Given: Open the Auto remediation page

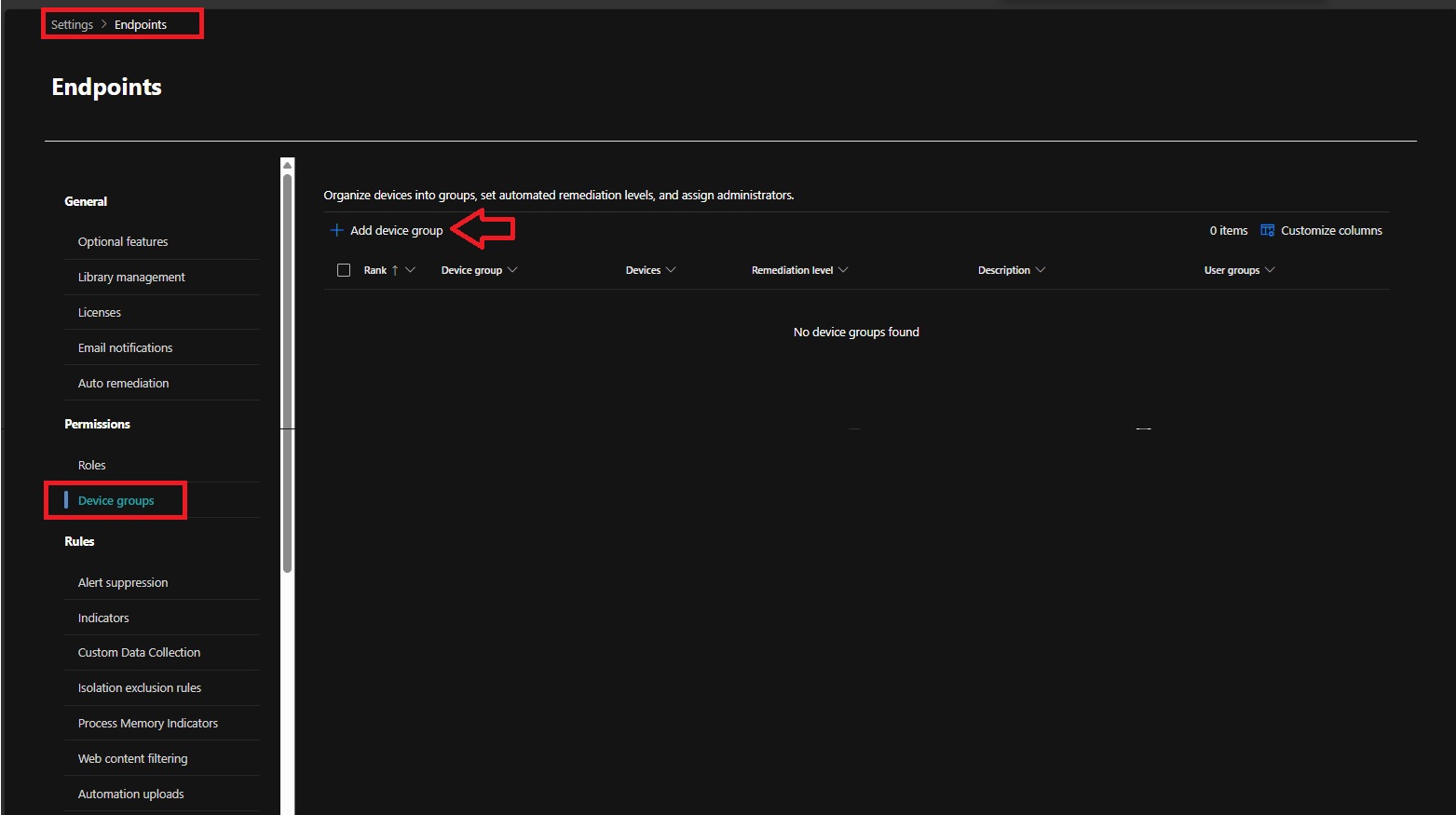Looking at the screenshot, I should tap(124, 384).
